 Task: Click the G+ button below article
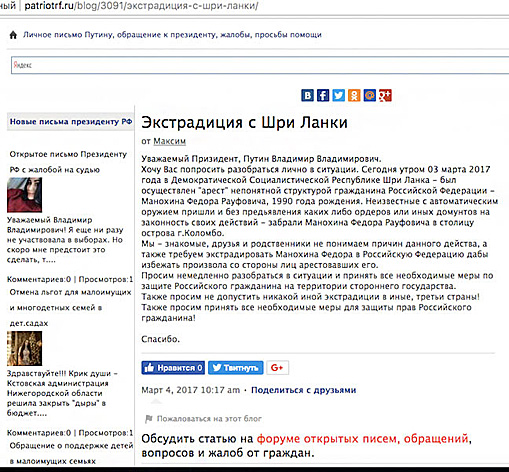coord(277,368)
